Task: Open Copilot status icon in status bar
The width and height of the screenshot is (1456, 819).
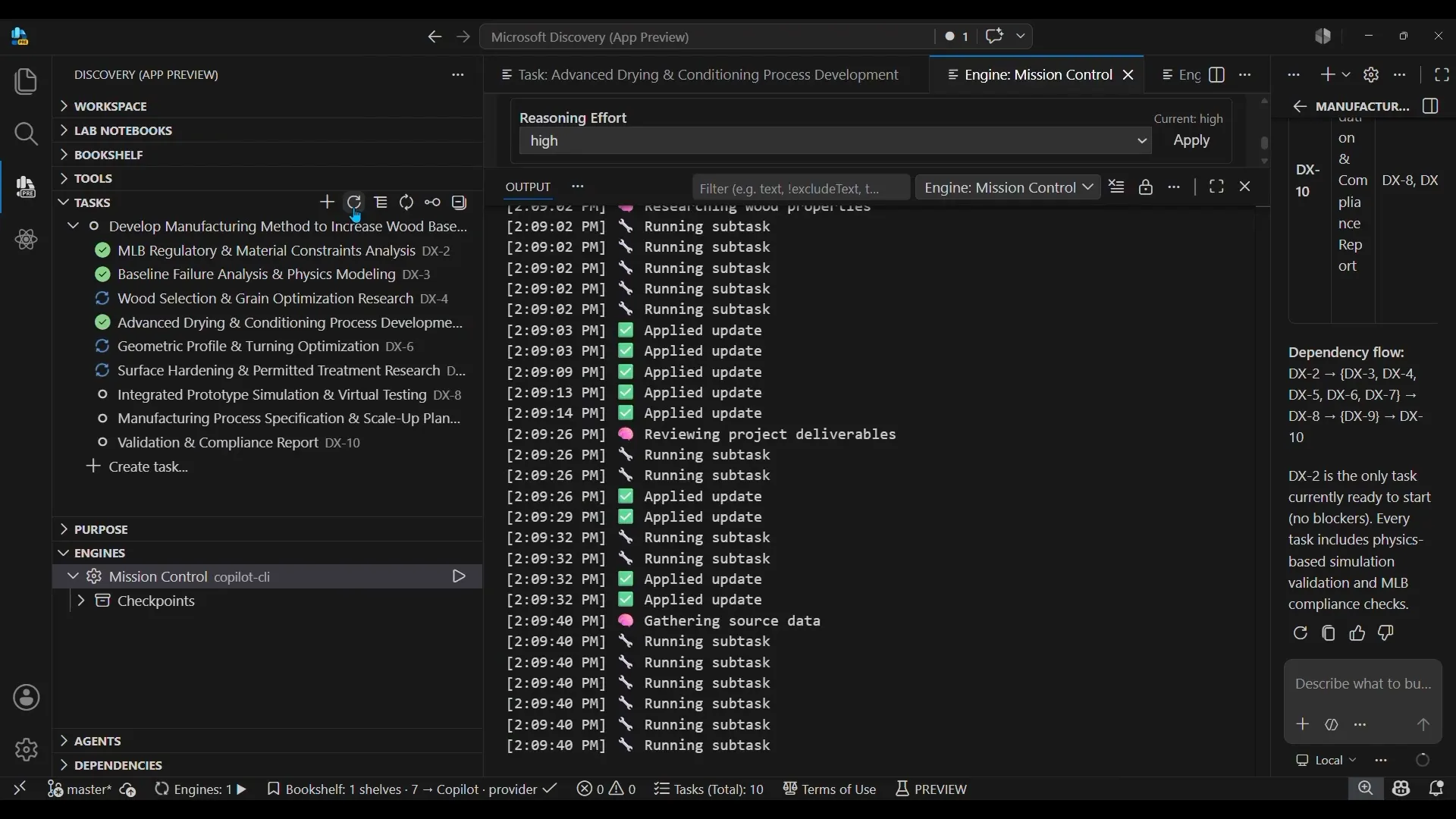Action: click(x=1401, y=789)
